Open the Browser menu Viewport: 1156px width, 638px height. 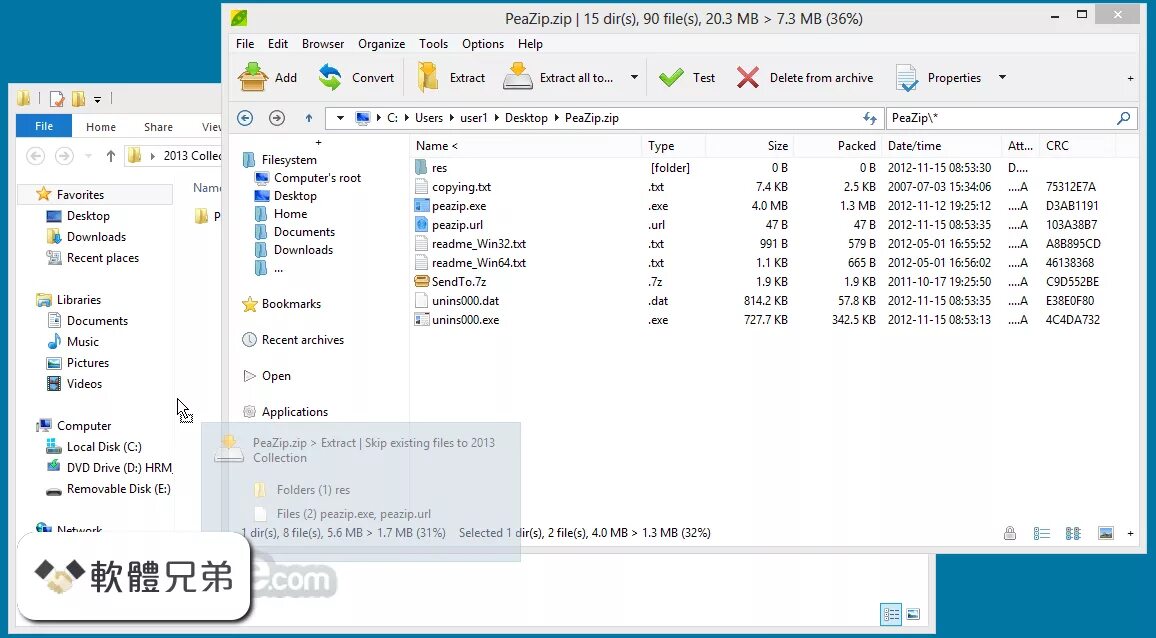323,44
